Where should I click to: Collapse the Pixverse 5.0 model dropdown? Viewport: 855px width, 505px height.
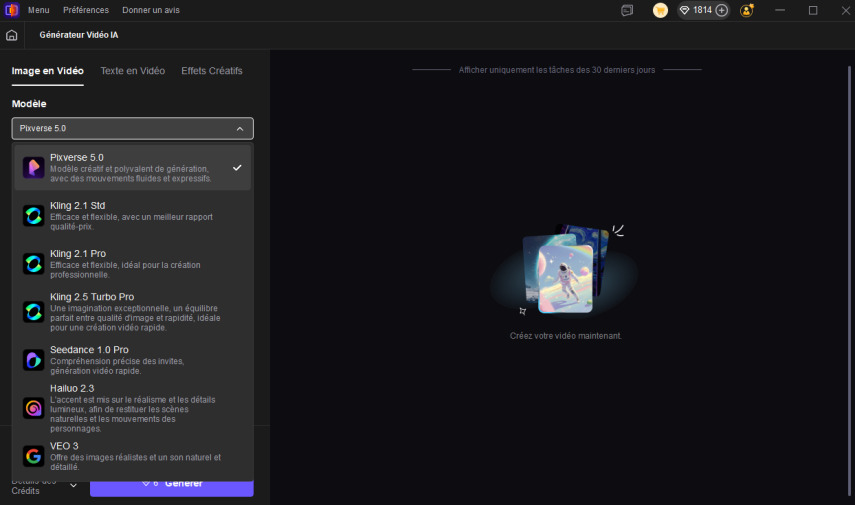pos(239,129)
